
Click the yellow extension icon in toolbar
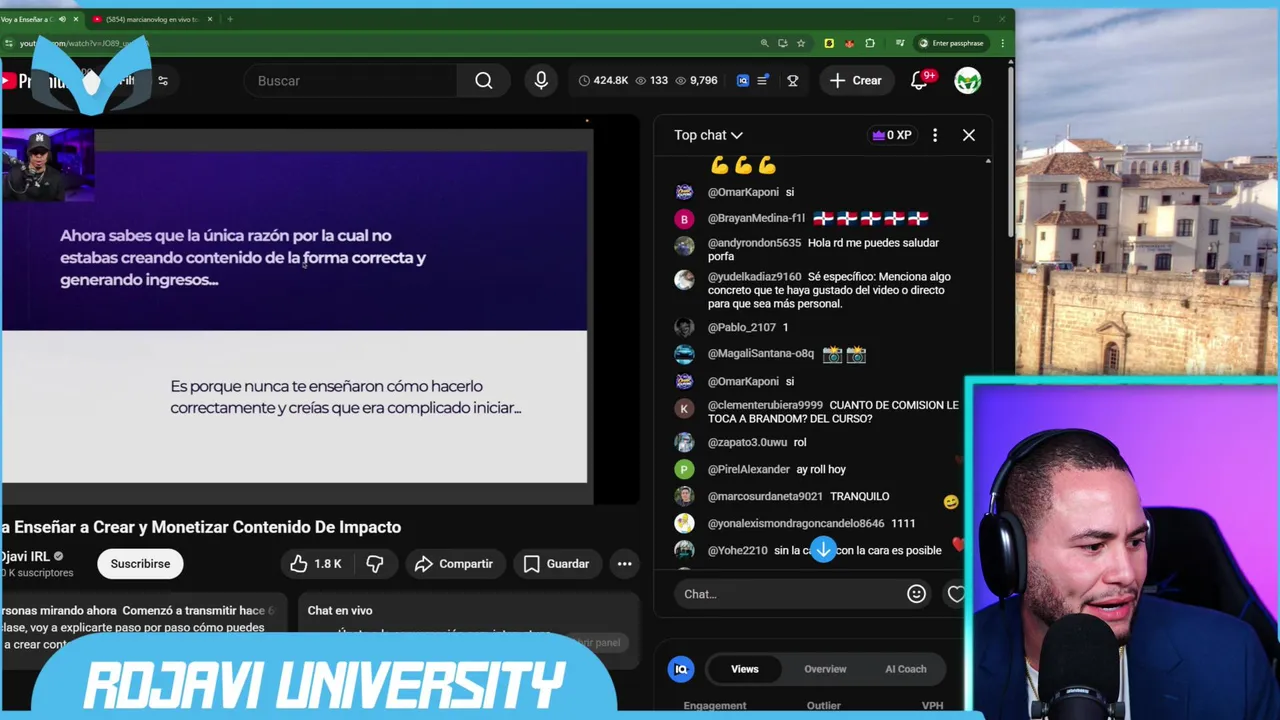click(x=829, y=43)
